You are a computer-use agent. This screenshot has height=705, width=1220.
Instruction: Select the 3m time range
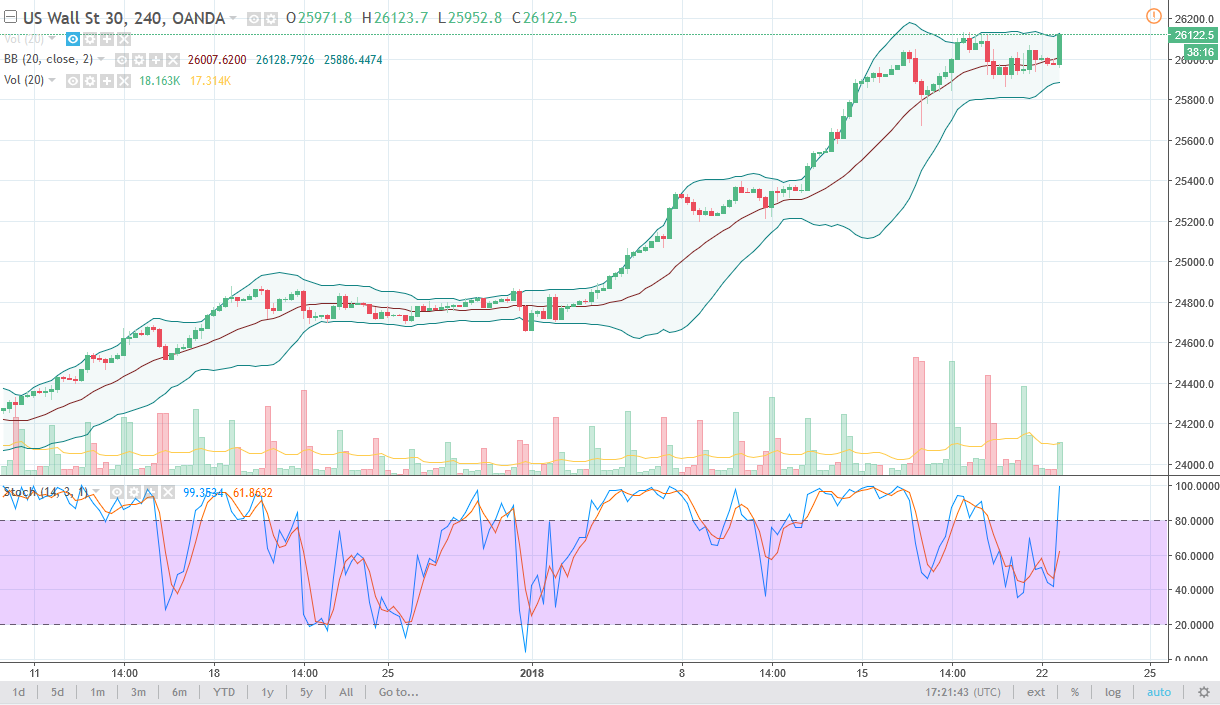[138, 692]
